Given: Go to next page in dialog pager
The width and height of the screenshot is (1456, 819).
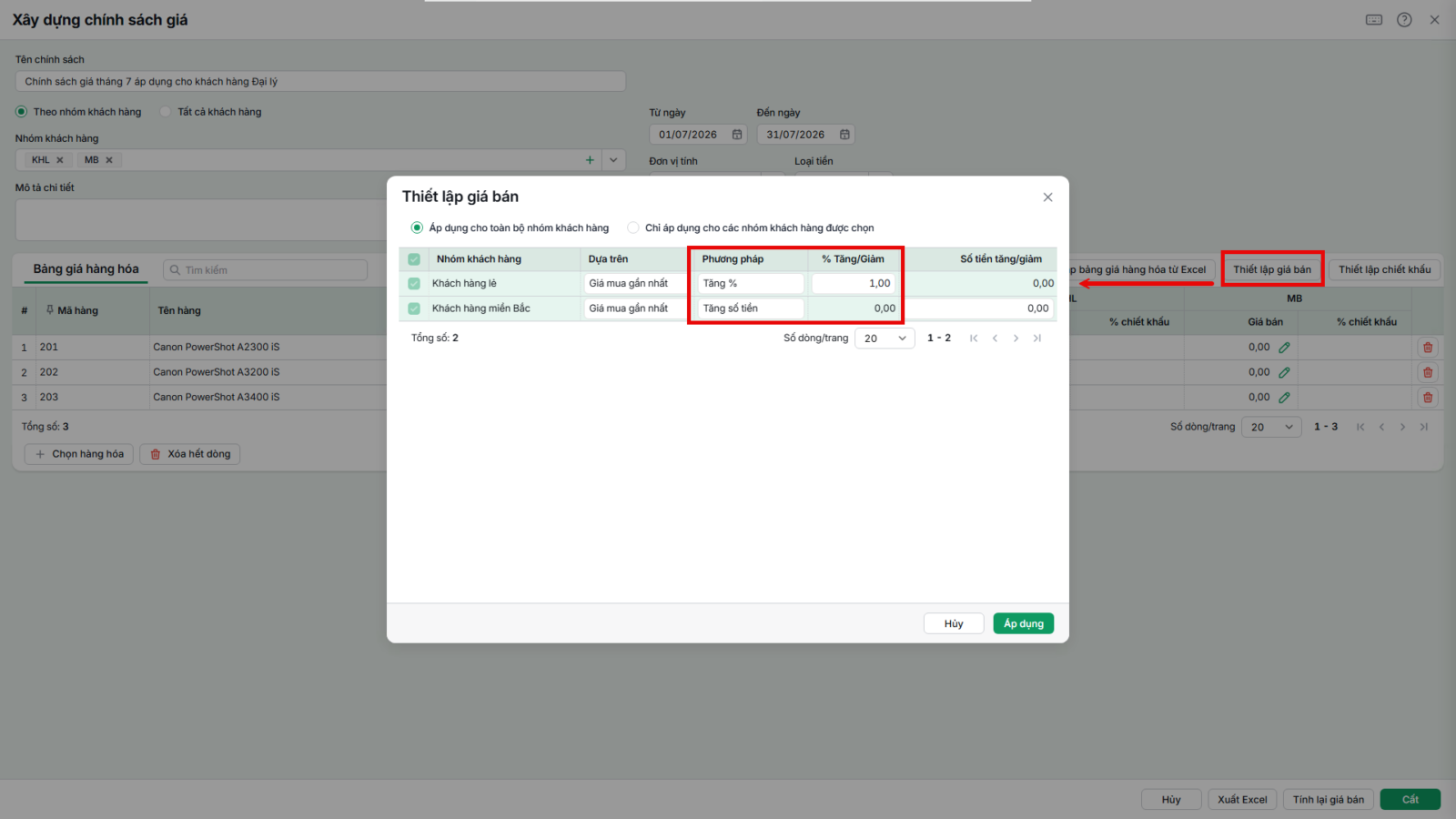Looking at the screenshot, I should [1016, 339].
